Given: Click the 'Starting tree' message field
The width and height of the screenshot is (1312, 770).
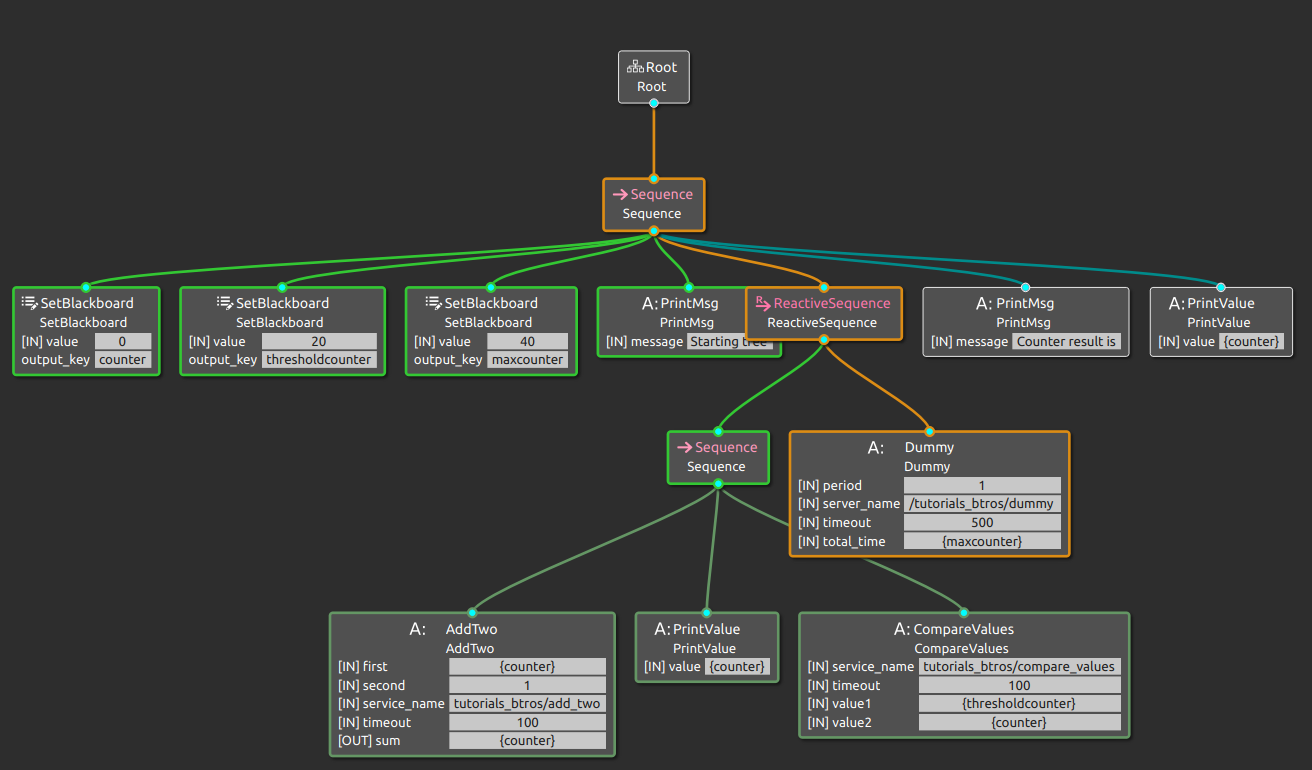Looking at the screenshot, I should tap(730, 341).
